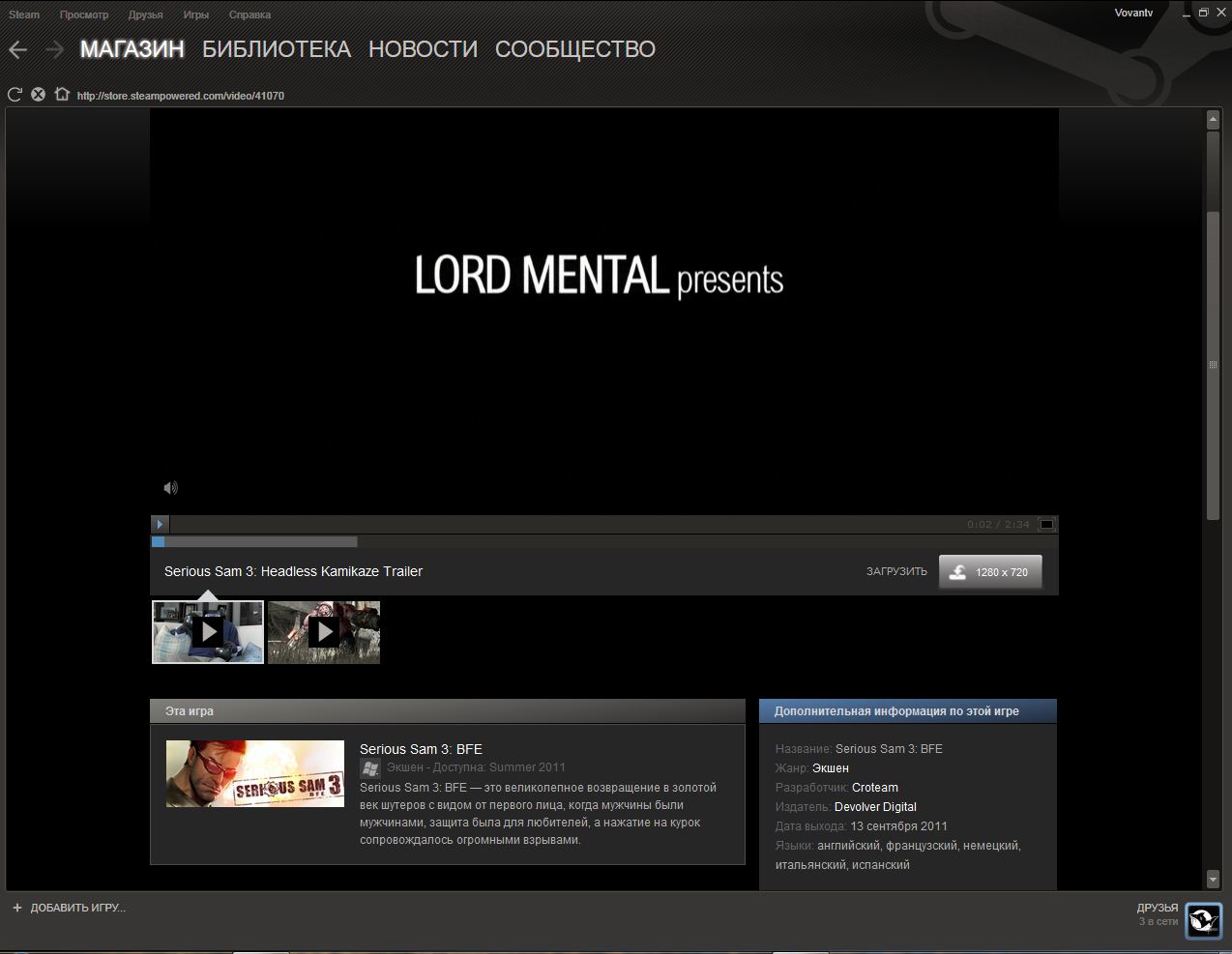Image resolution: width=1232 pixels, height=954 pixels.
Task: Open the Croteam developer link
Action: (x=875, y=788)
